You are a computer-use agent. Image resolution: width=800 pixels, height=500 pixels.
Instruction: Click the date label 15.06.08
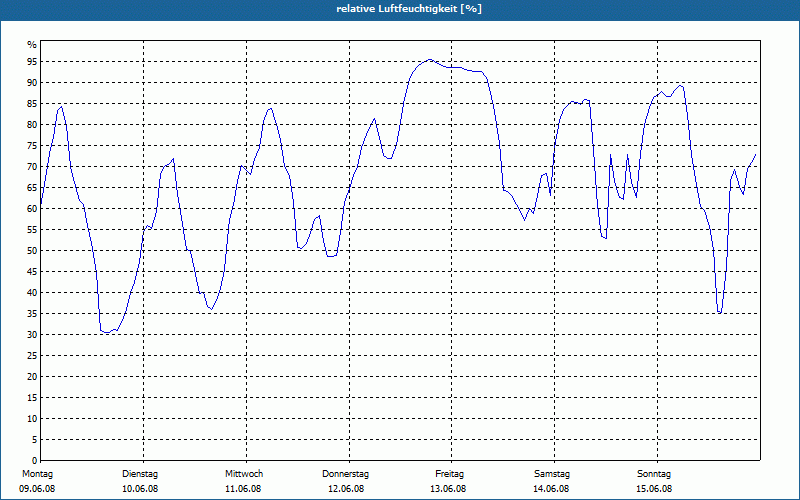pyautogui.click(x=654, y=489)
